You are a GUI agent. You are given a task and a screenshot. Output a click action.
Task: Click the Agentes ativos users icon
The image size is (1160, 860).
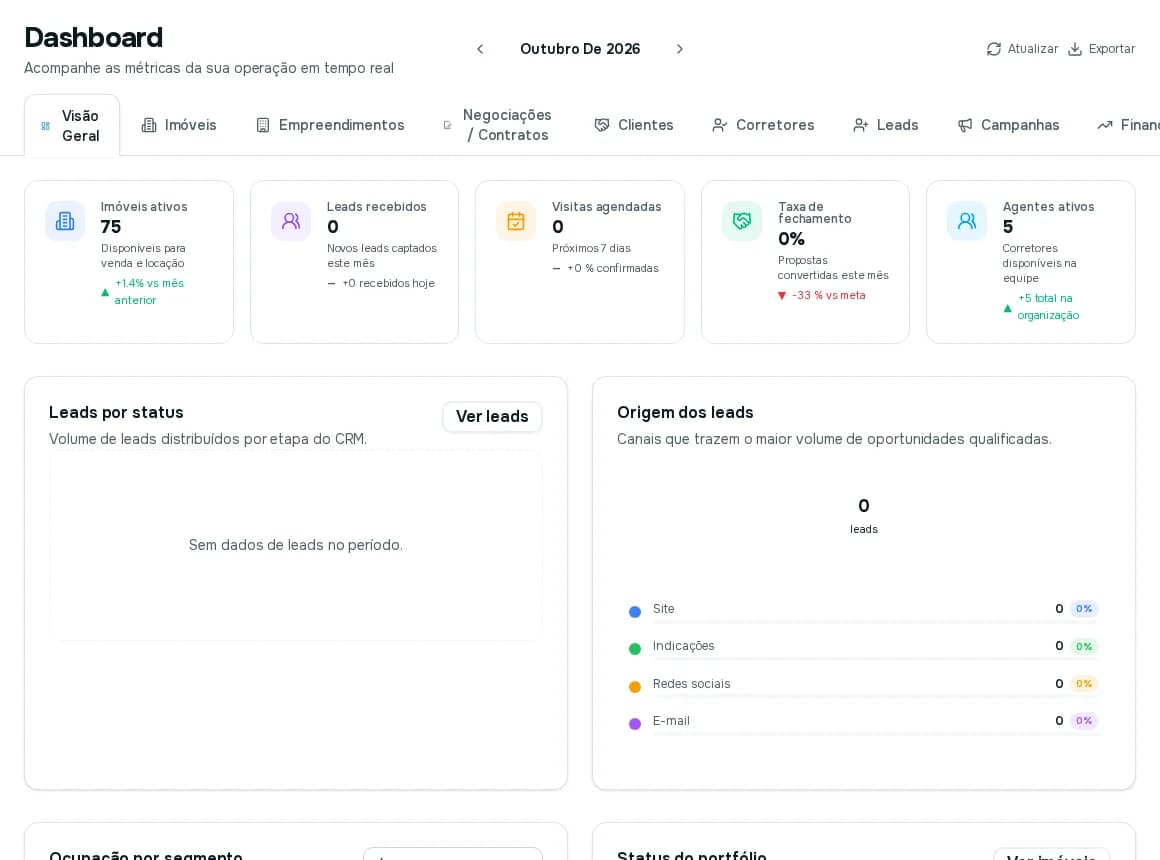(x=967, y=221)
